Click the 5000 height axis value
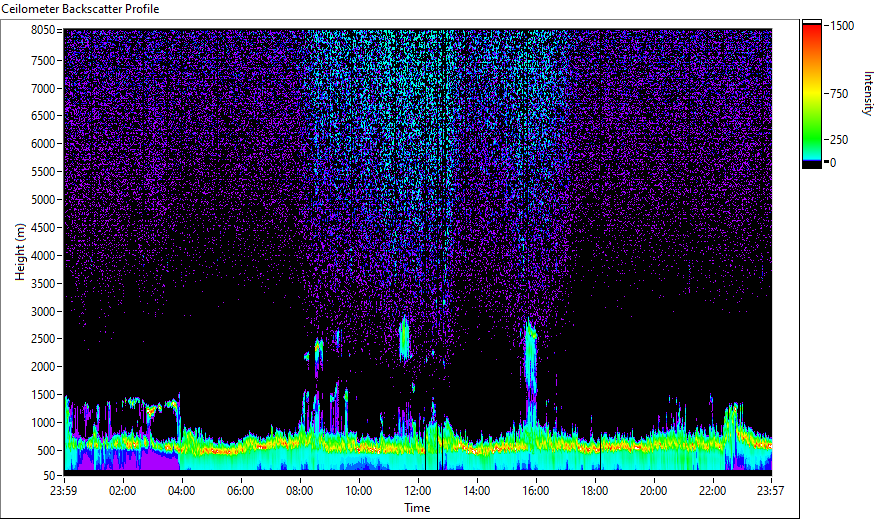 pos(43,200)
